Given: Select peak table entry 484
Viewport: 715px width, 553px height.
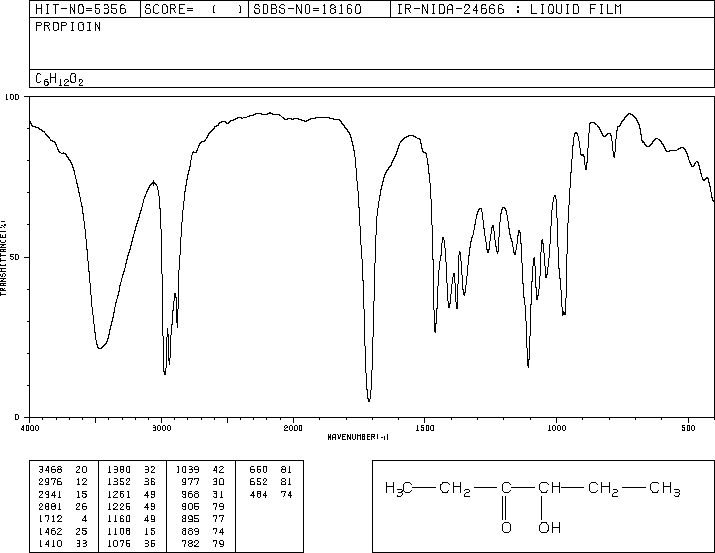Looking at the screenshot, I should pyautogui.click(x=259, y=495).
